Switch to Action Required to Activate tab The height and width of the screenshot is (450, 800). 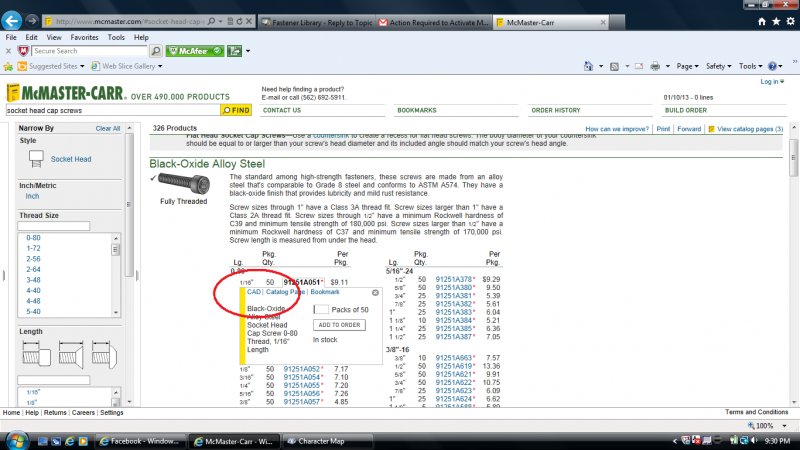[434, 22]
